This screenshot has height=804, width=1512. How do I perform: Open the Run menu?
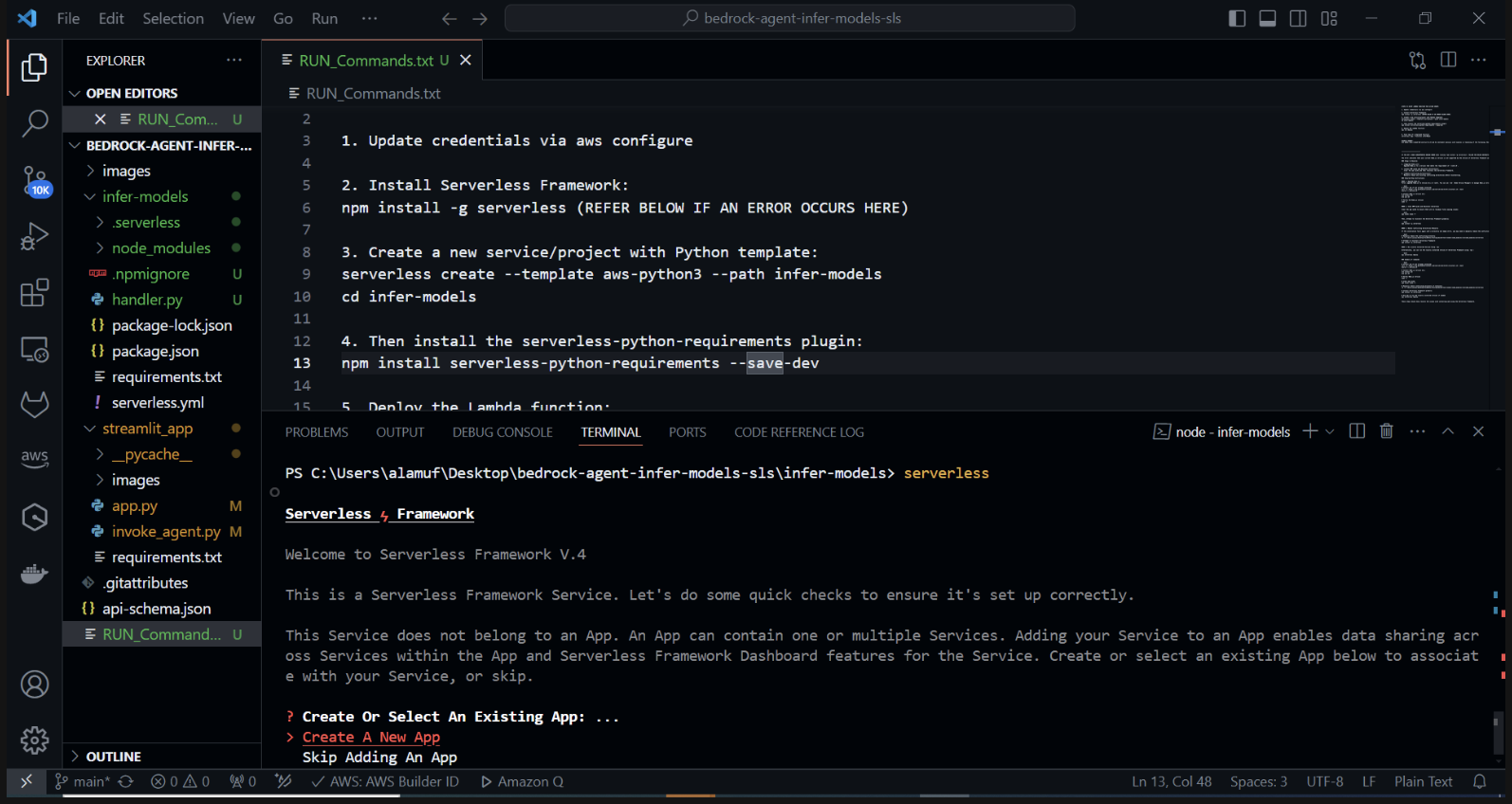(324, 18)
